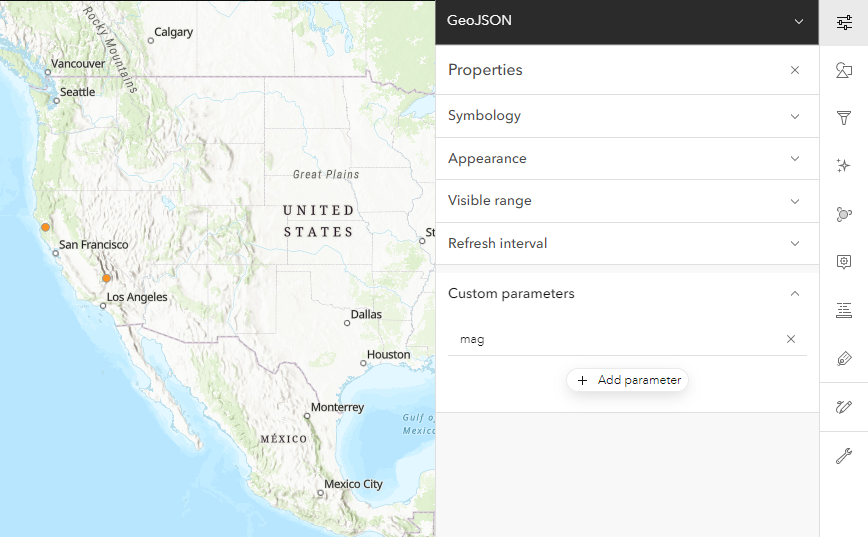
Task: Open the Map tools wrench icon
Action: (x=844, y=456)
